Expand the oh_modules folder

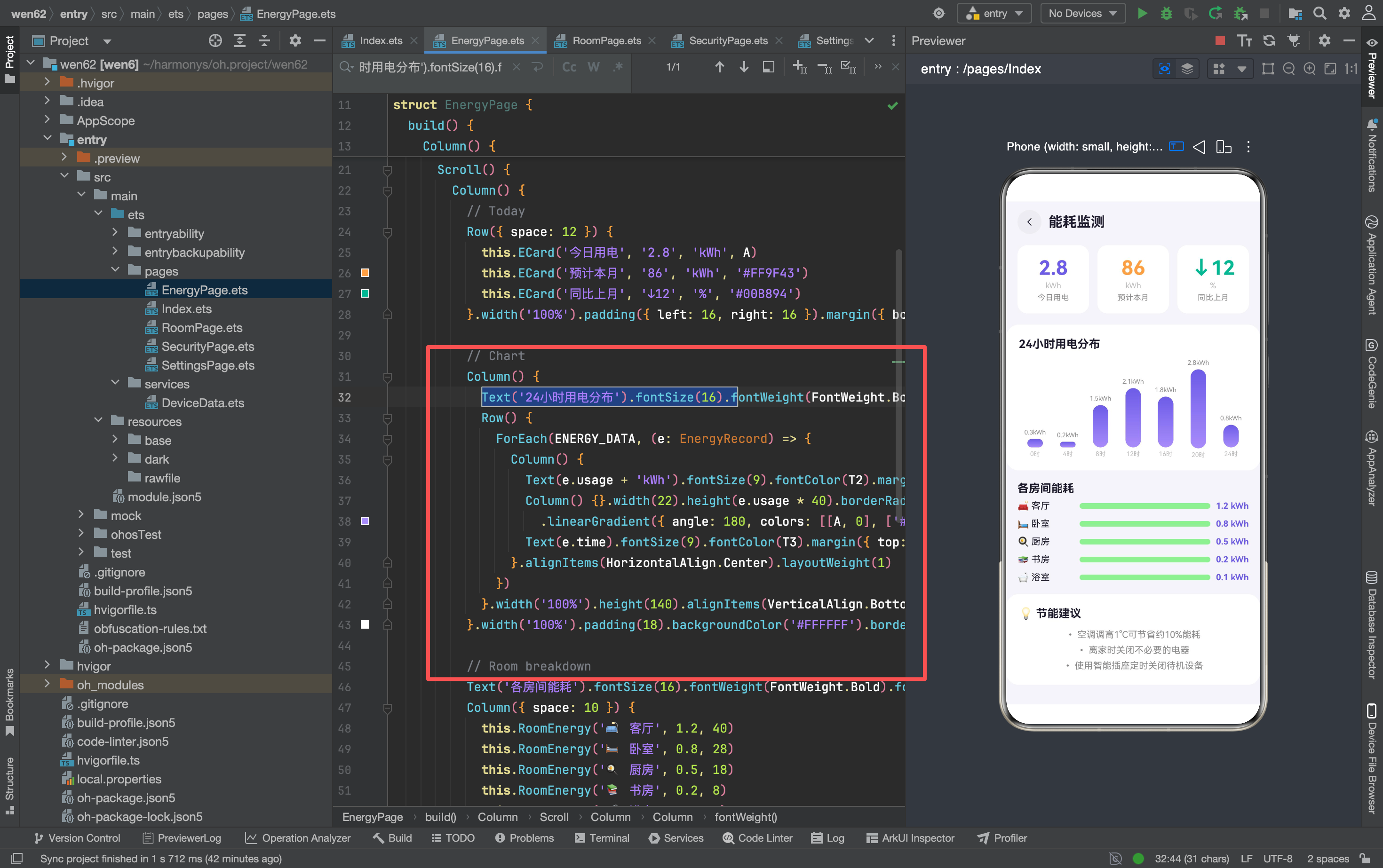[47, 684]
